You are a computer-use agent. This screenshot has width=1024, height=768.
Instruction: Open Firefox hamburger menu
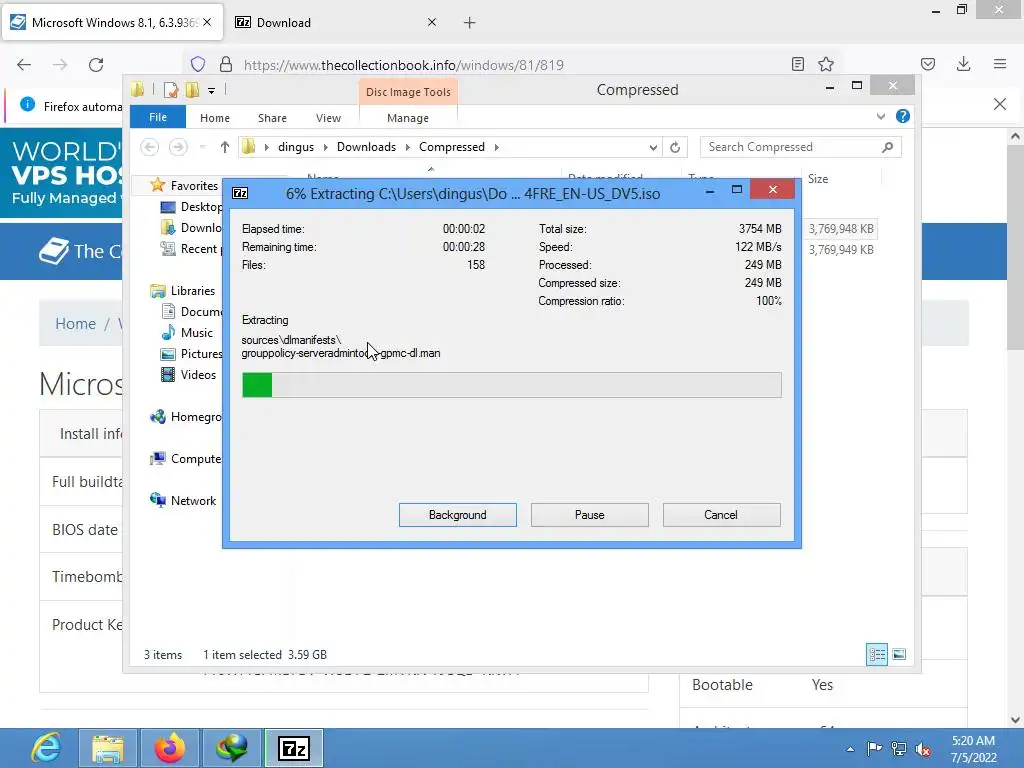coord(1000,64)
